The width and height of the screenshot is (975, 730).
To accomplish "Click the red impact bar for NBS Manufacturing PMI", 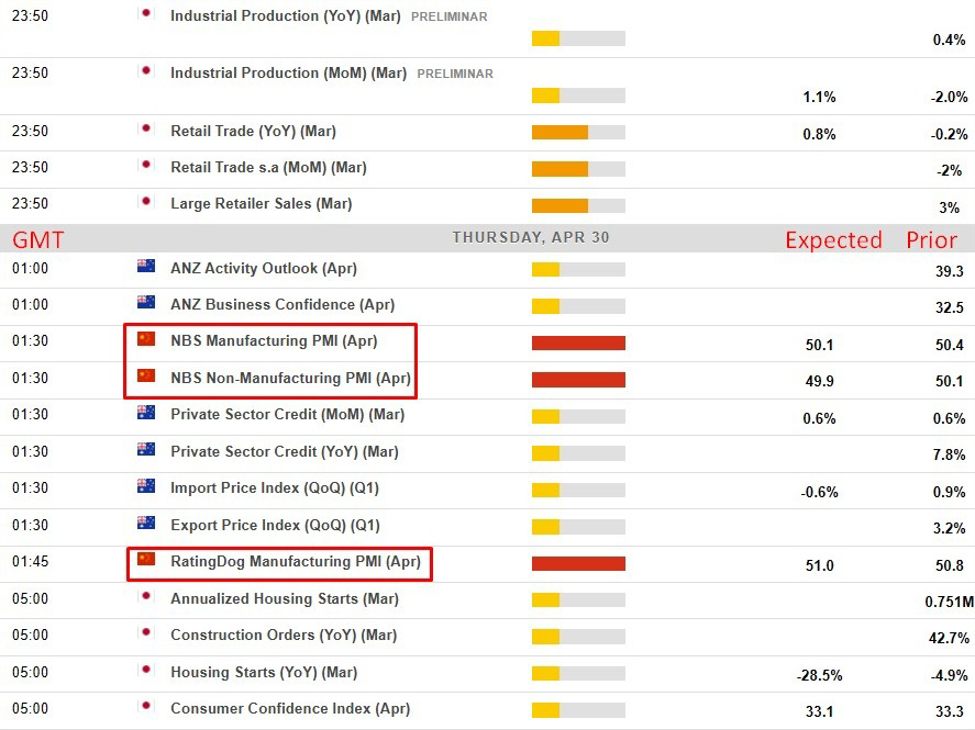I will point(578,343).
